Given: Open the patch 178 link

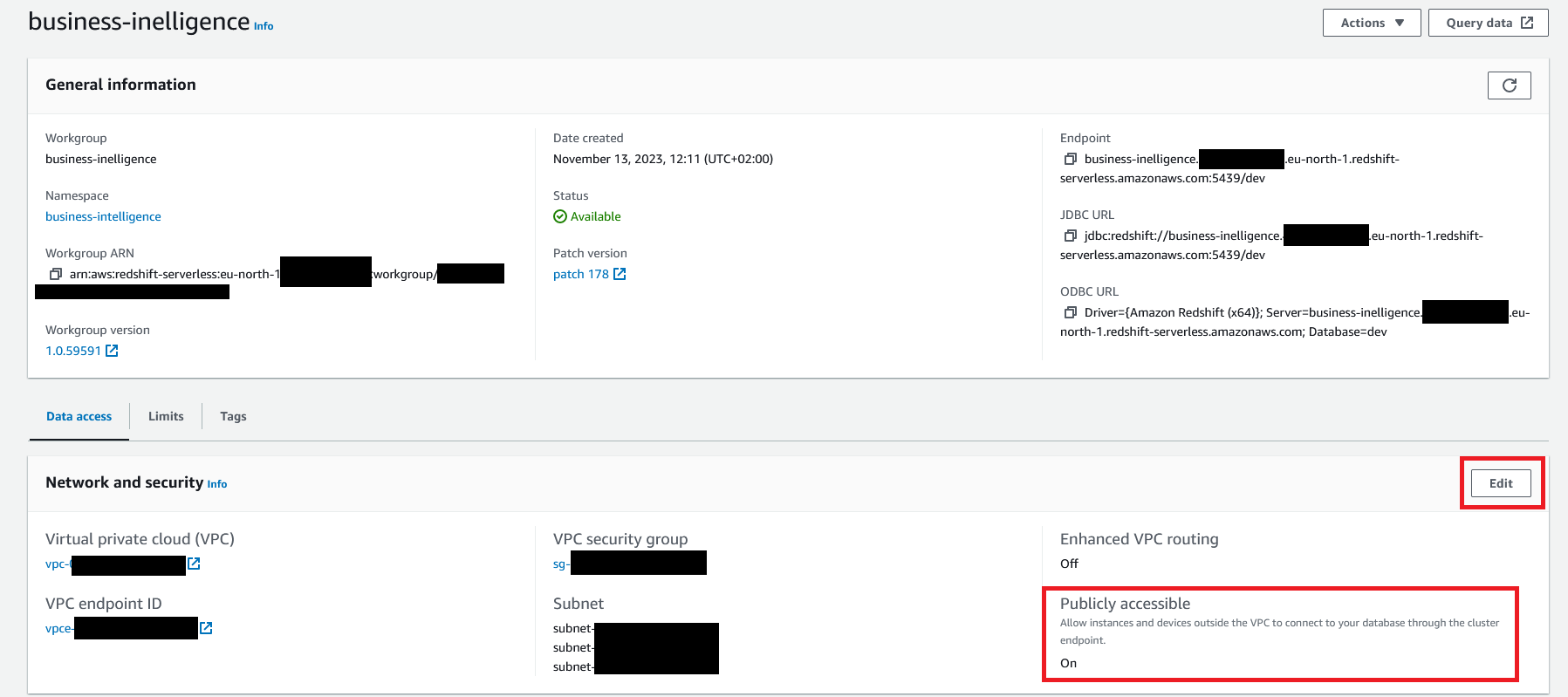Looking at the screenshot, I should click(x=581, y=274).
